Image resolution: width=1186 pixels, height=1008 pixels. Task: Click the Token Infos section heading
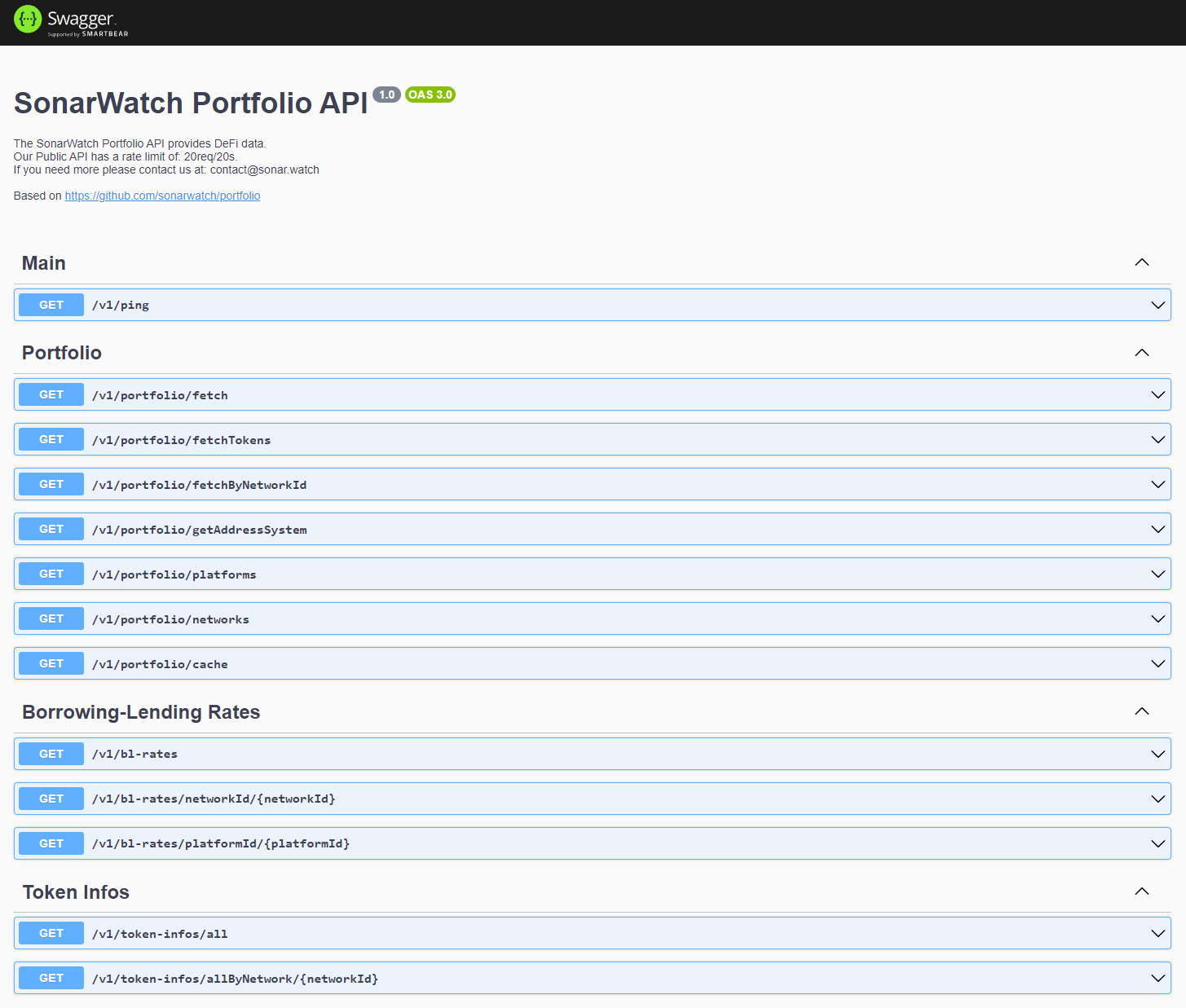[x=76, y=892]
